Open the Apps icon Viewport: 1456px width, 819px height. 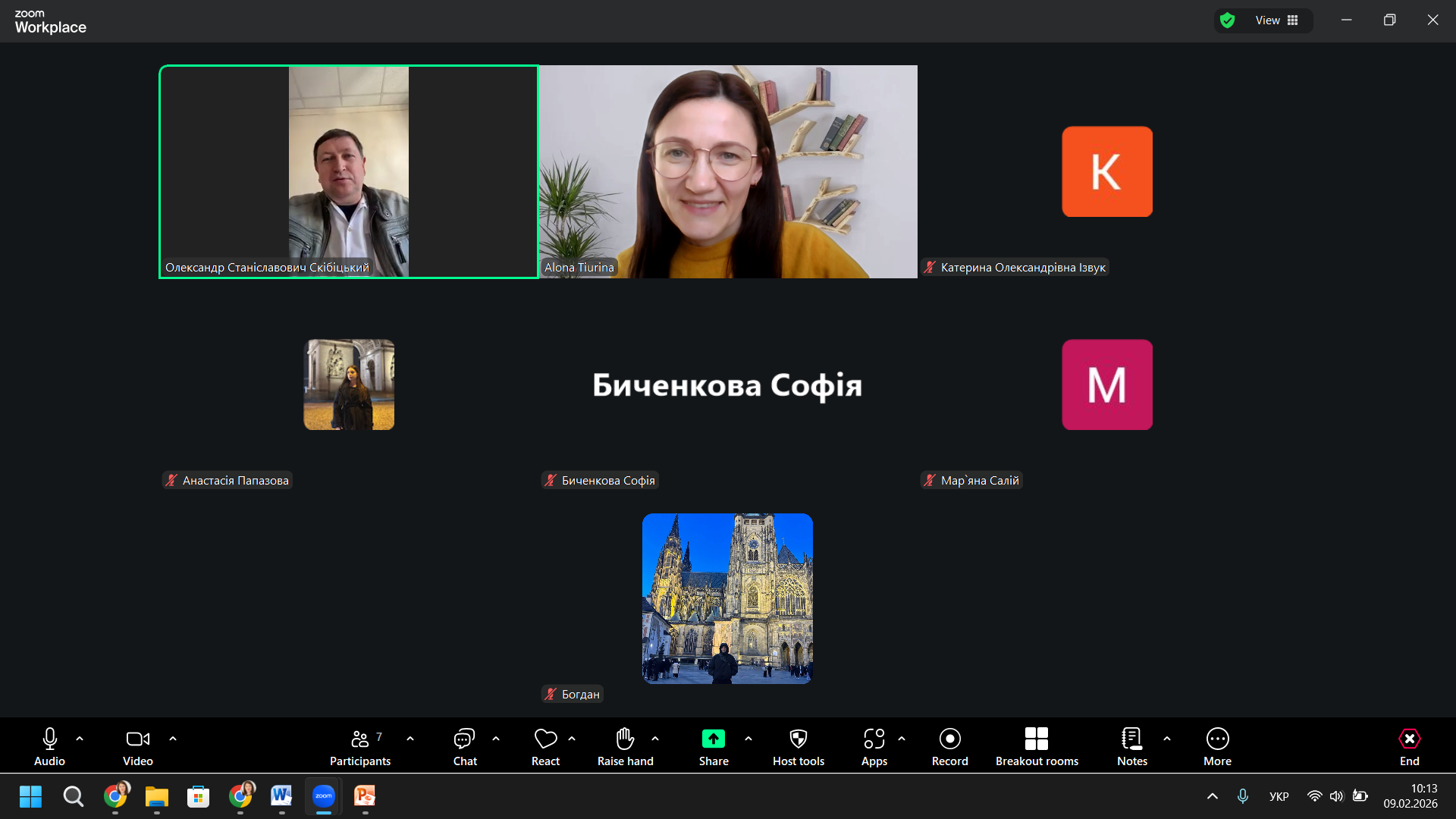[874, 739]
